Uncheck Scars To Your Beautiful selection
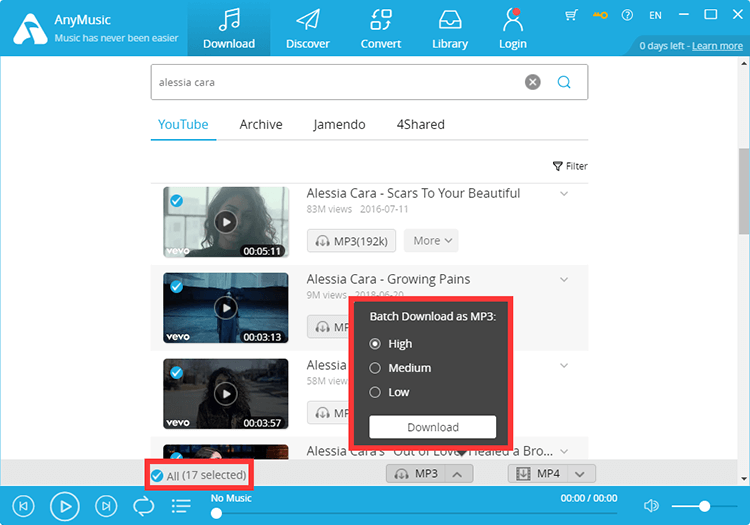750x525 pixels. pyautogui.click(x=176, y=201)
